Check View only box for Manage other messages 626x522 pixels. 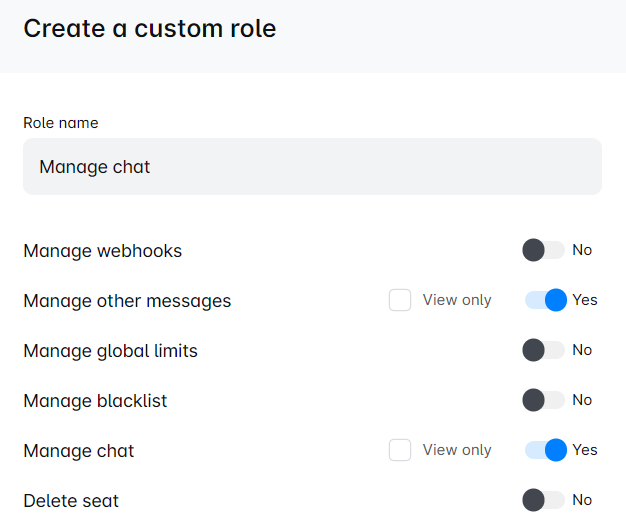coord(400,300)
